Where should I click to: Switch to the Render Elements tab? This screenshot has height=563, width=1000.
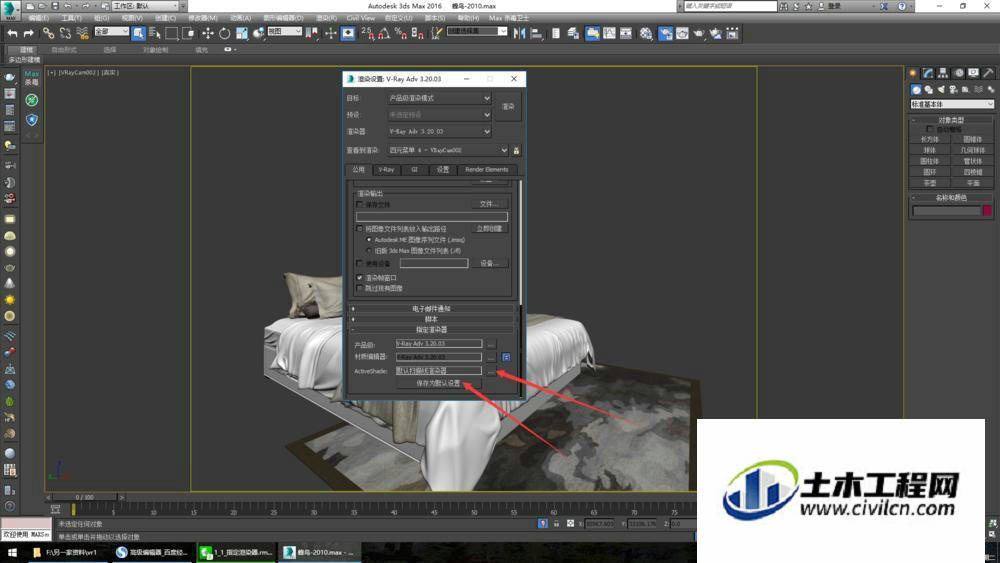coord(487,170)
